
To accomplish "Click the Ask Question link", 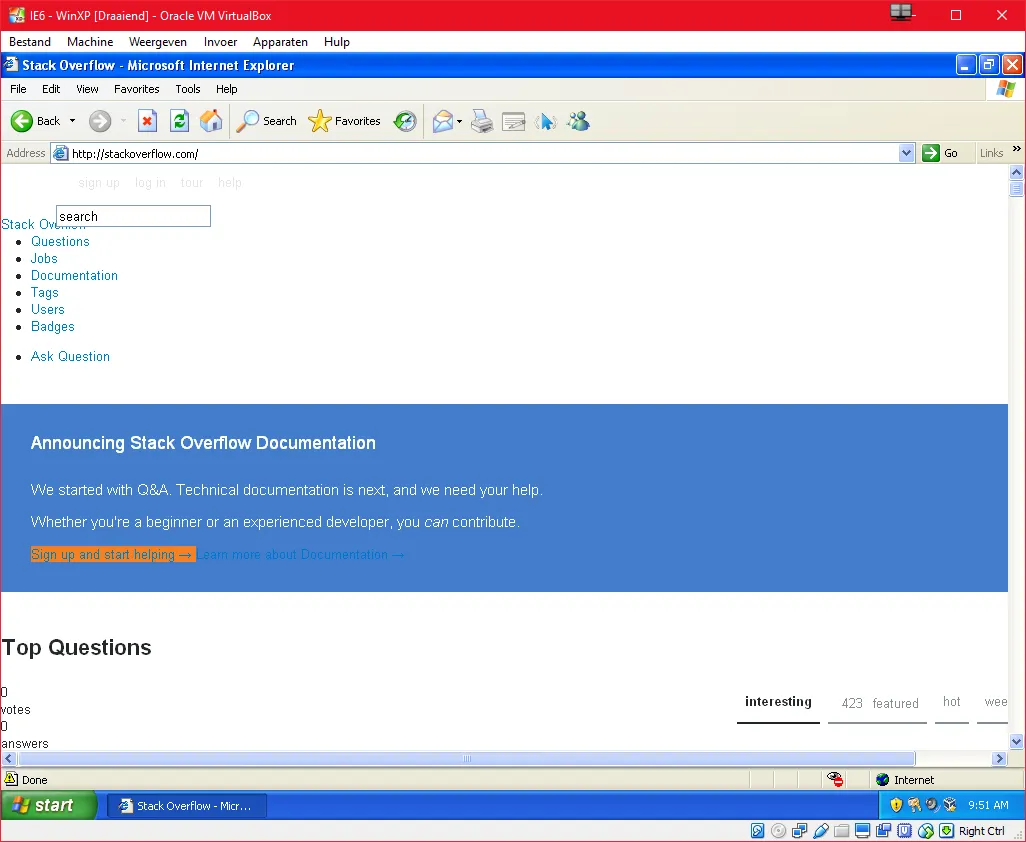I will [x=70, y=357].
